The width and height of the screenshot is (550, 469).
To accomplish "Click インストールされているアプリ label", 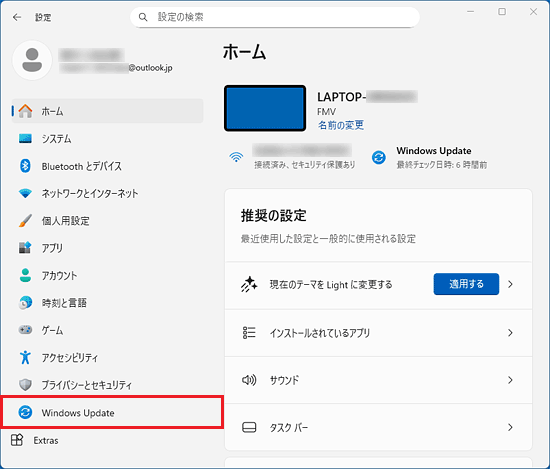I will click(x=320, y=333).
